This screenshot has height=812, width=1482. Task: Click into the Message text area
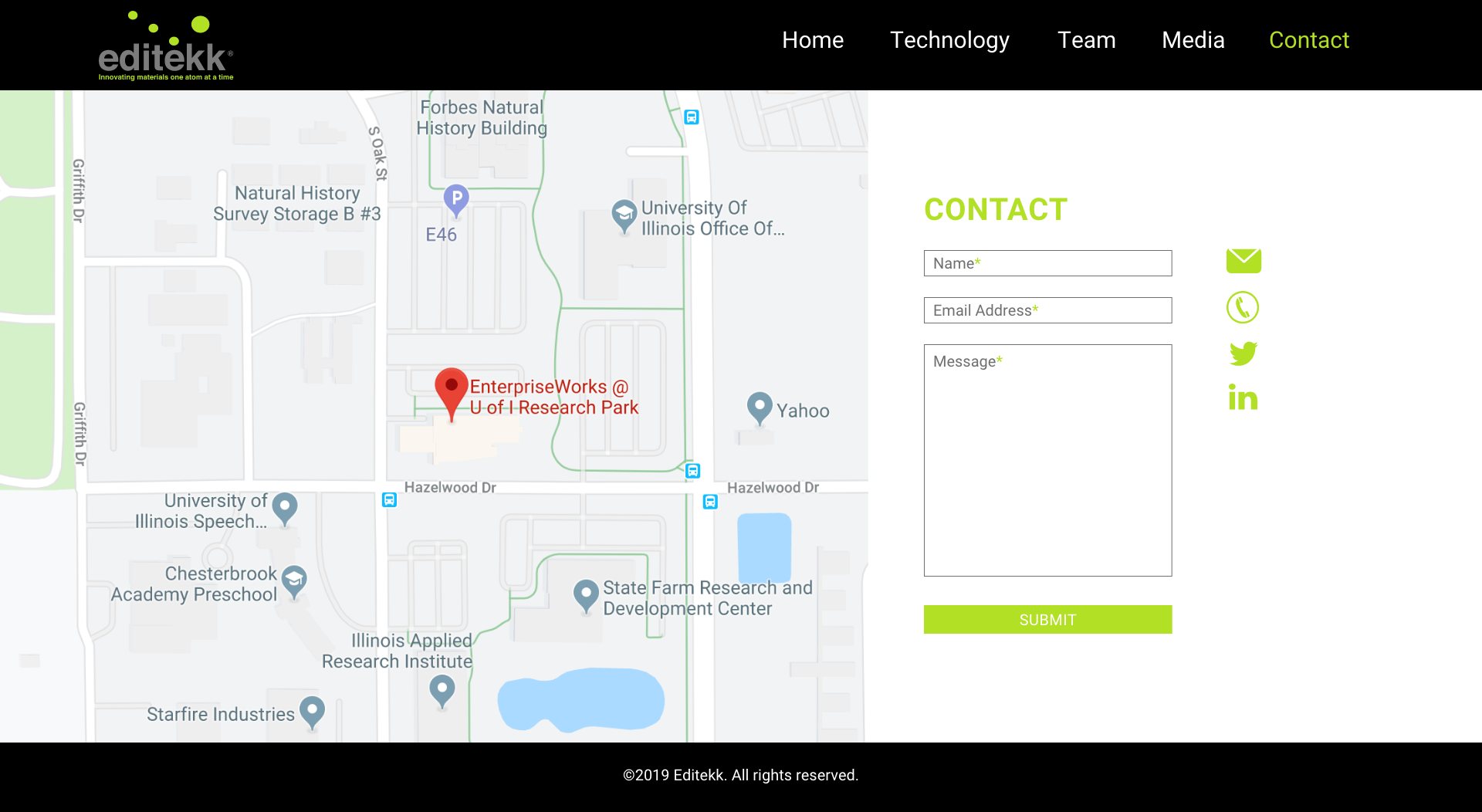click(x=1047, y=460)
